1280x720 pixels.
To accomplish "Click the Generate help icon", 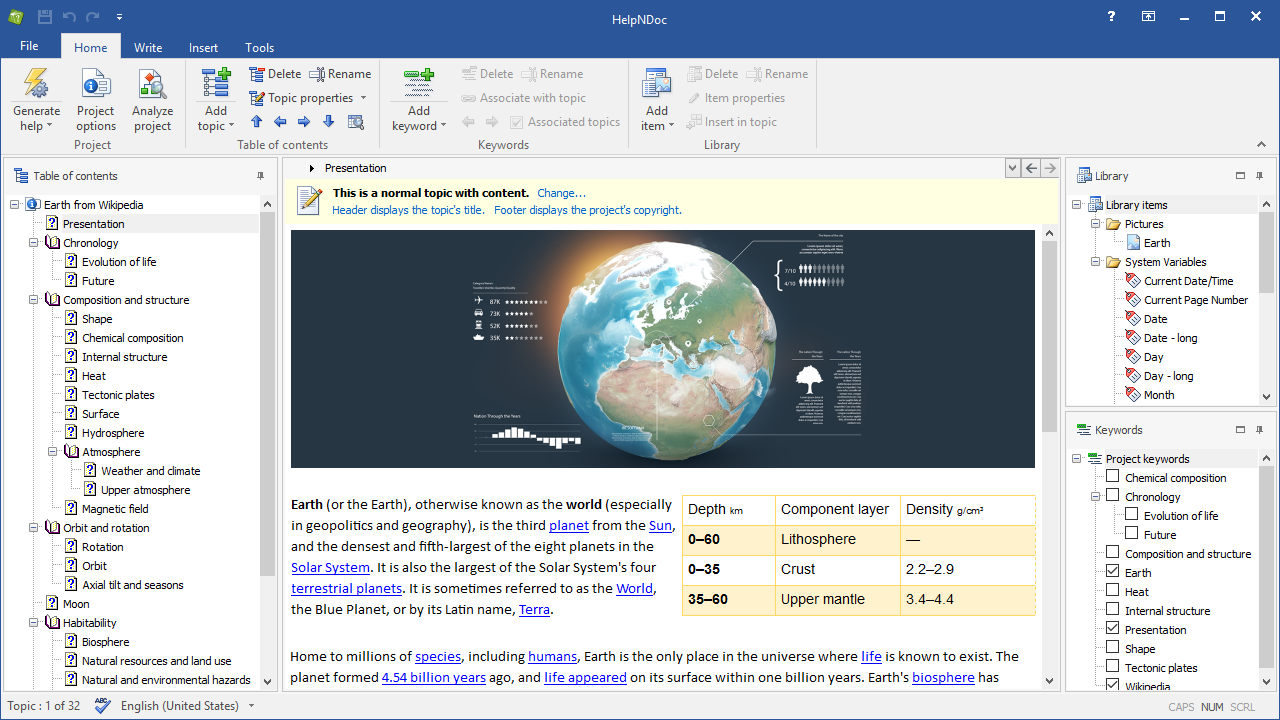I will pos(36,84).
